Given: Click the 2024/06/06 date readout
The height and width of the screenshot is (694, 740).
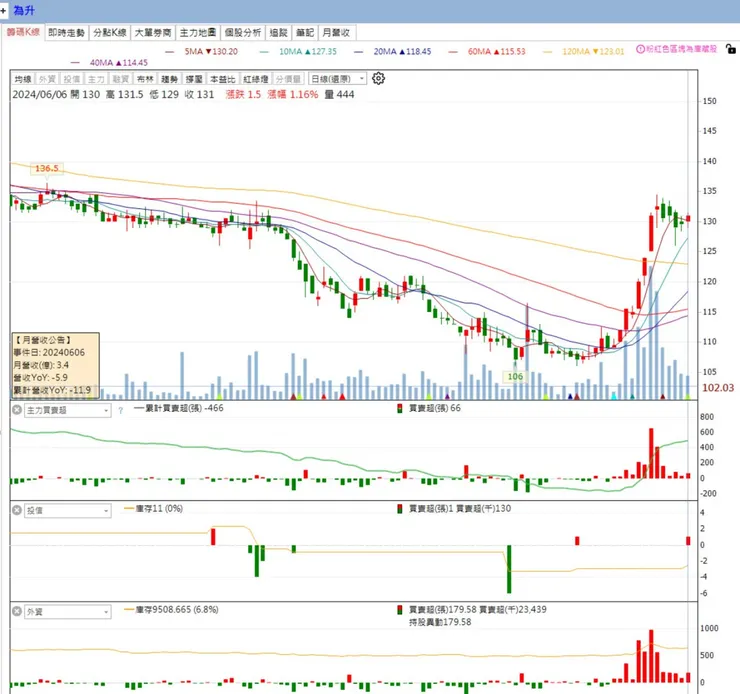Looking at the screenshot, I should coord(40,94).
